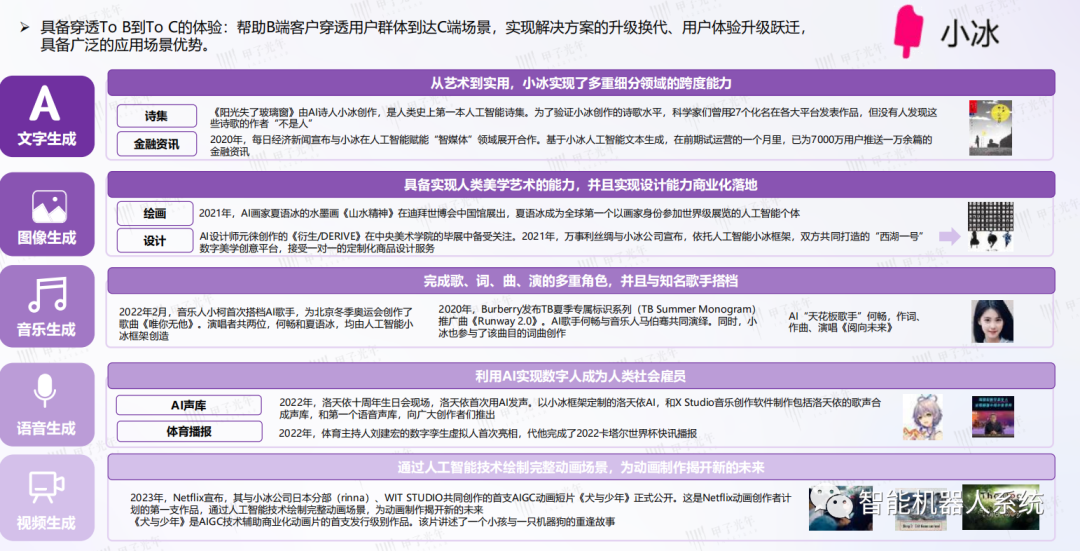
Task: Open the anime Luo Tianyi character thumbnail
Action: [923, 417]
